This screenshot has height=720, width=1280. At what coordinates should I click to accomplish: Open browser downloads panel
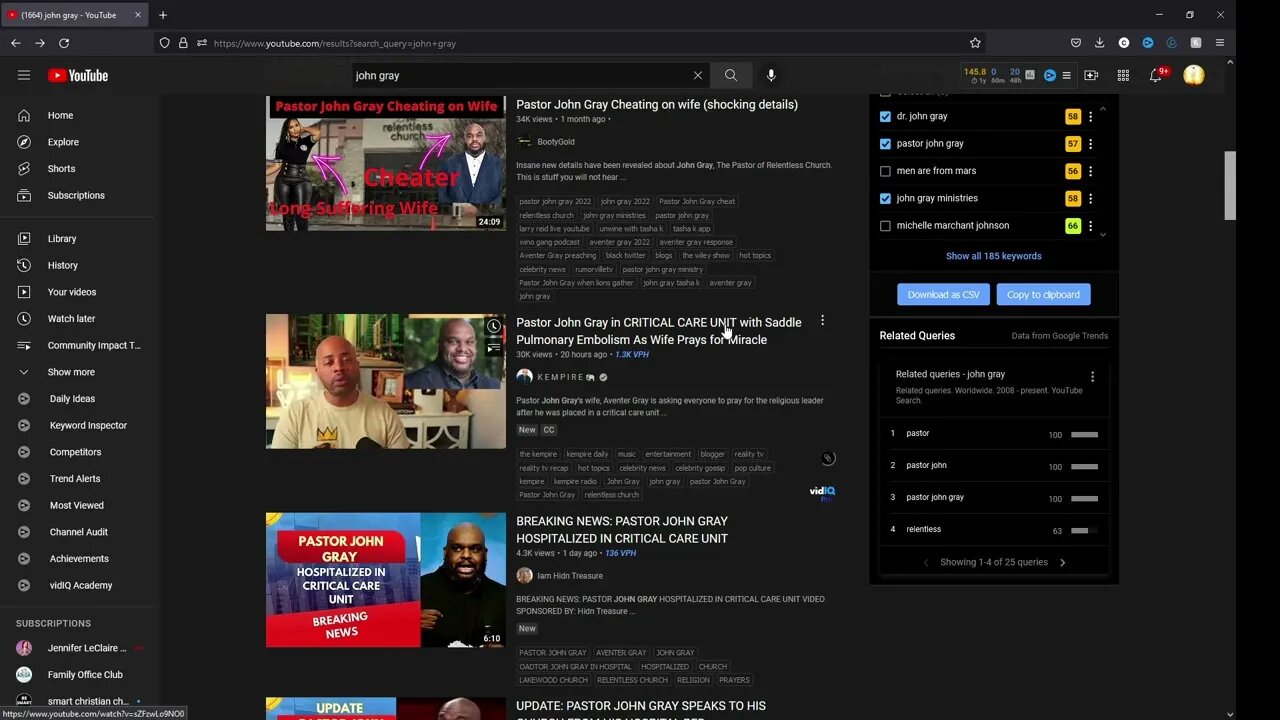[1100, 43]
